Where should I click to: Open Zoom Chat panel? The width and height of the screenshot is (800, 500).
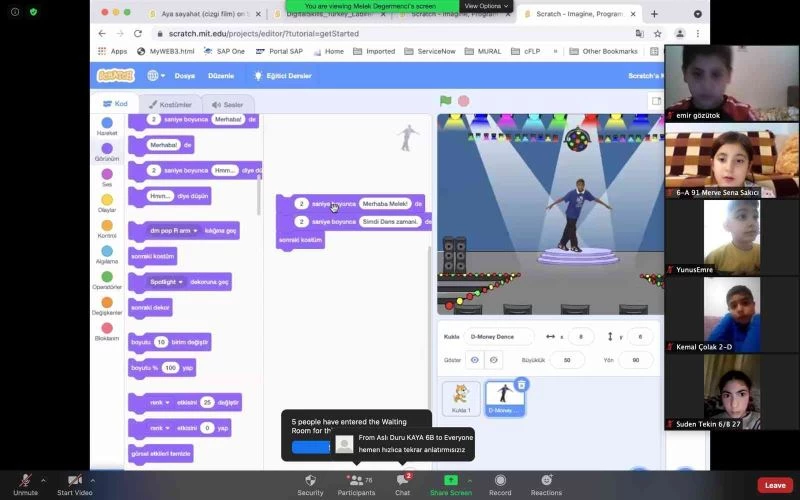click(x=402, y=484)
